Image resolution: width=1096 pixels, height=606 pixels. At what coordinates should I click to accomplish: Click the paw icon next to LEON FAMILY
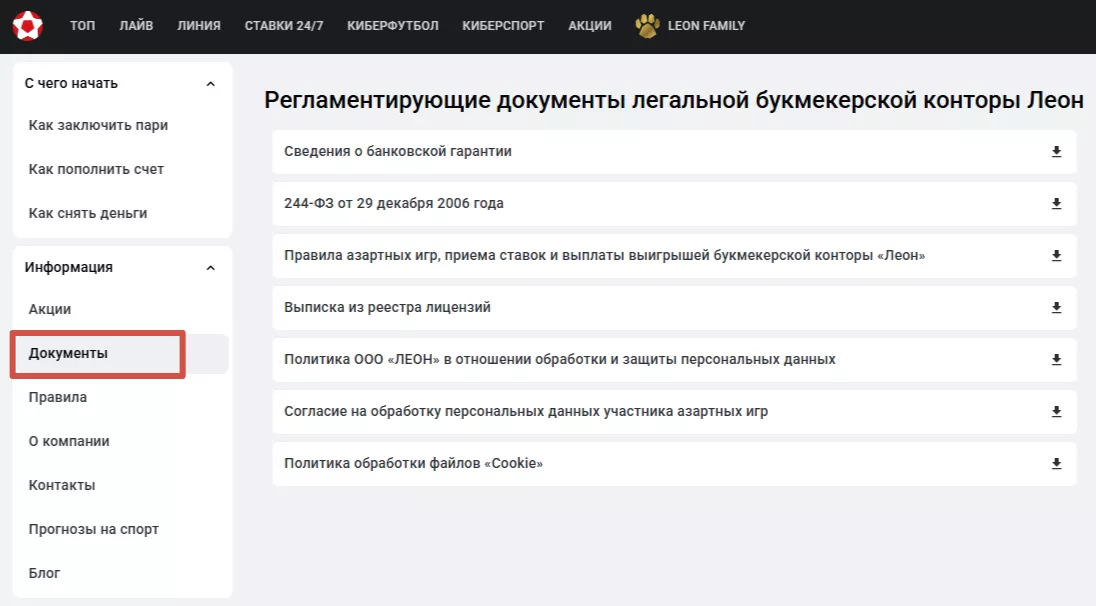click(x=646, y=25)
